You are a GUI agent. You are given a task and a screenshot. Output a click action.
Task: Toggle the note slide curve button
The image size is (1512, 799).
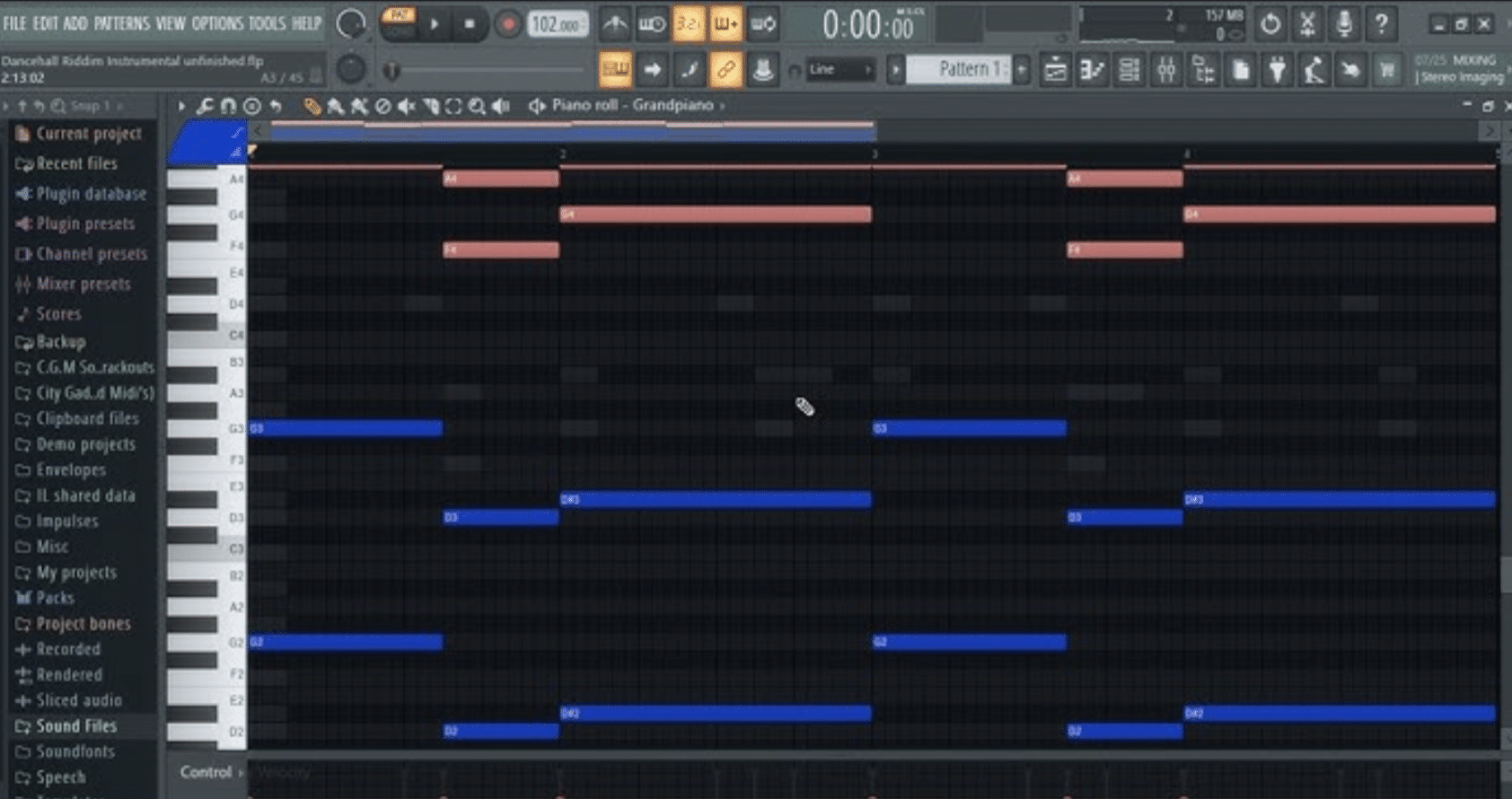click(689, 69)
